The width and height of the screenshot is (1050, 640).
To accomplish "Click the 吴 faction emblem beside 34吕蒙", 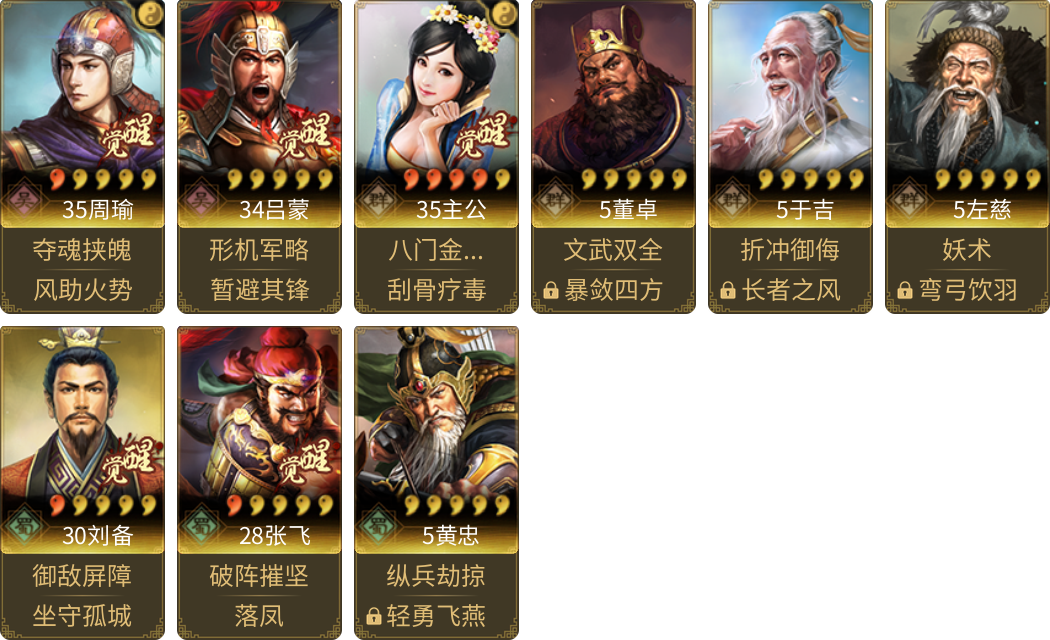I will [201, 198].
